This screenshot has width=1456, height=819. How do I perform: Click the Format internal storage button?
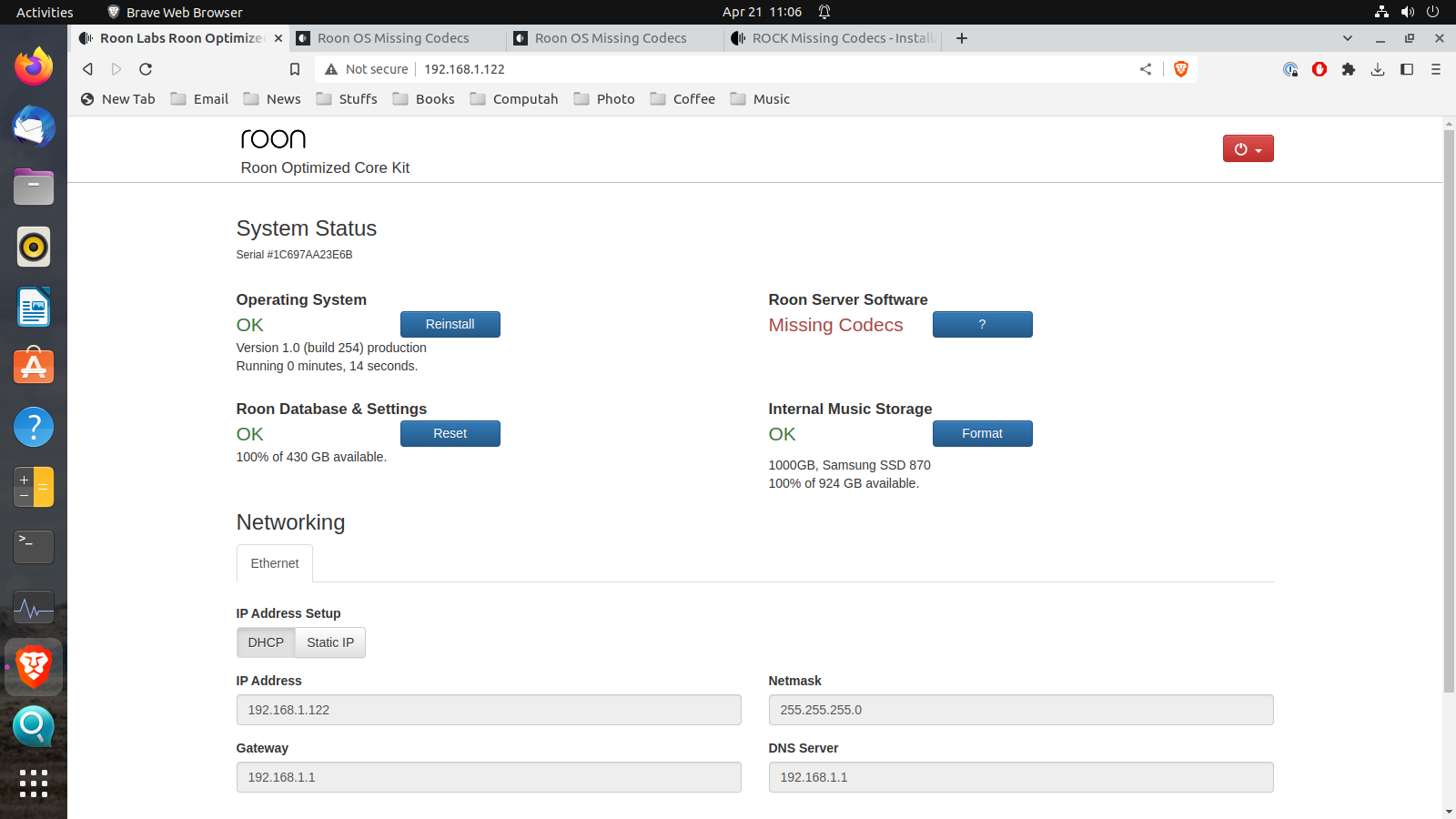click(982, 434)
